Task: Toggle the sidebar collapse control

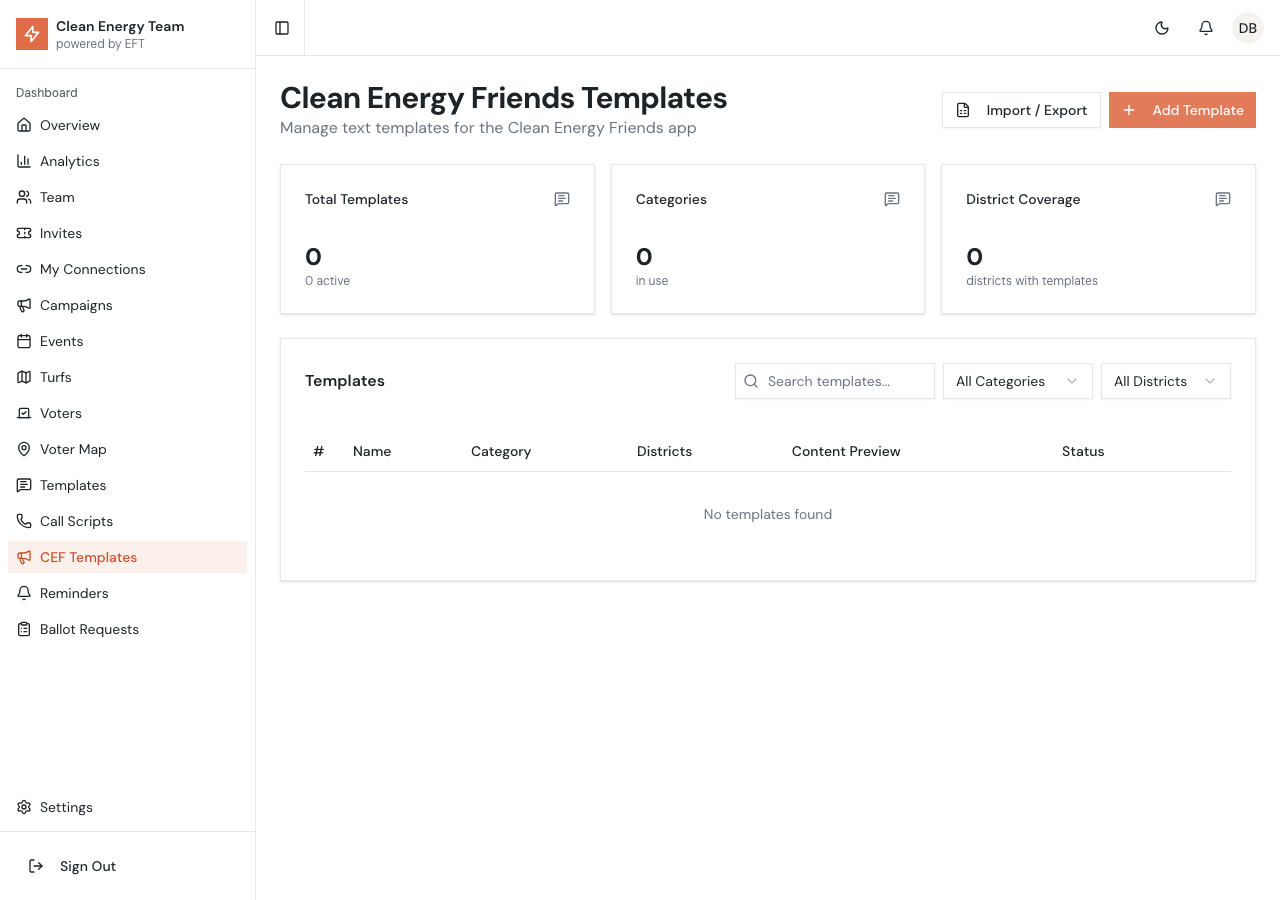Action: tap(281, 27)
